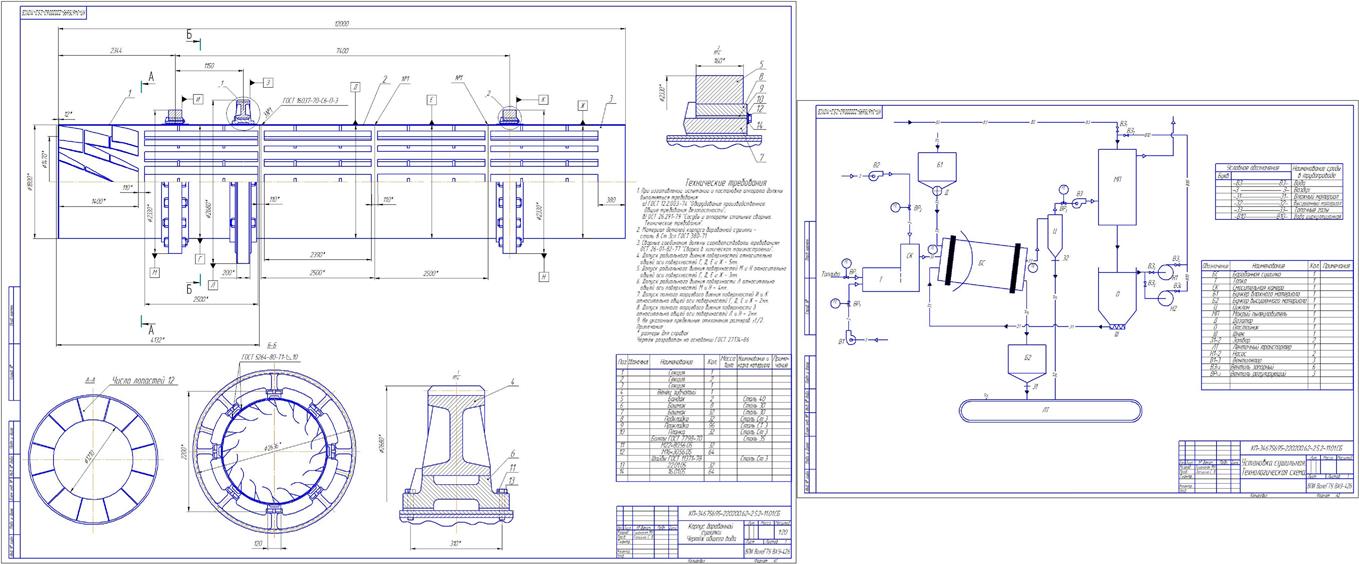Select the ЛТ conveyor label
Image resolution: width=1359 pixels, height=564 pixels.
(x=1045, y=408)
